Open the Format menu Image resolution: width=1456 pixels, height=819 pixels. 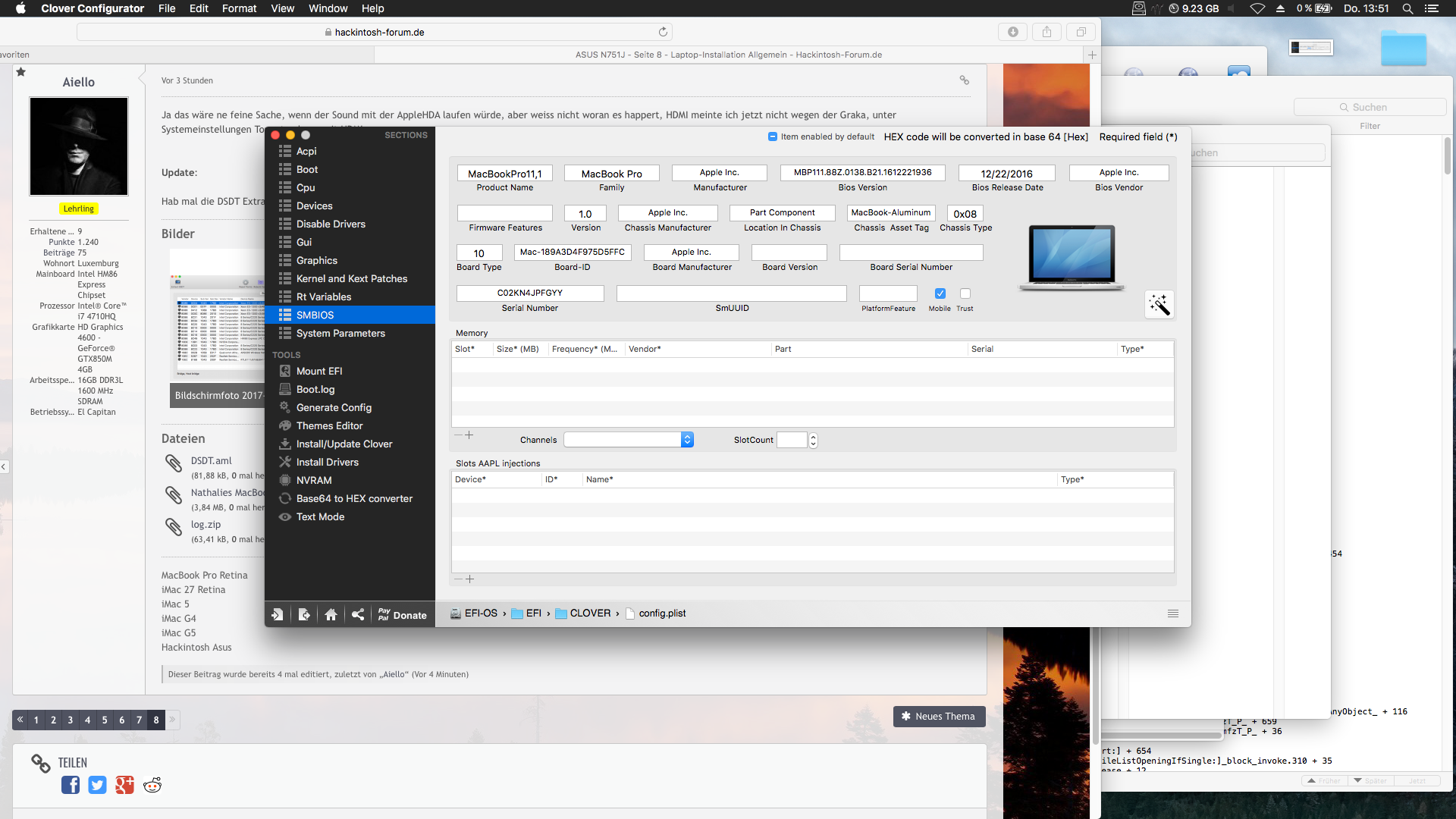(x=239, y=8)
